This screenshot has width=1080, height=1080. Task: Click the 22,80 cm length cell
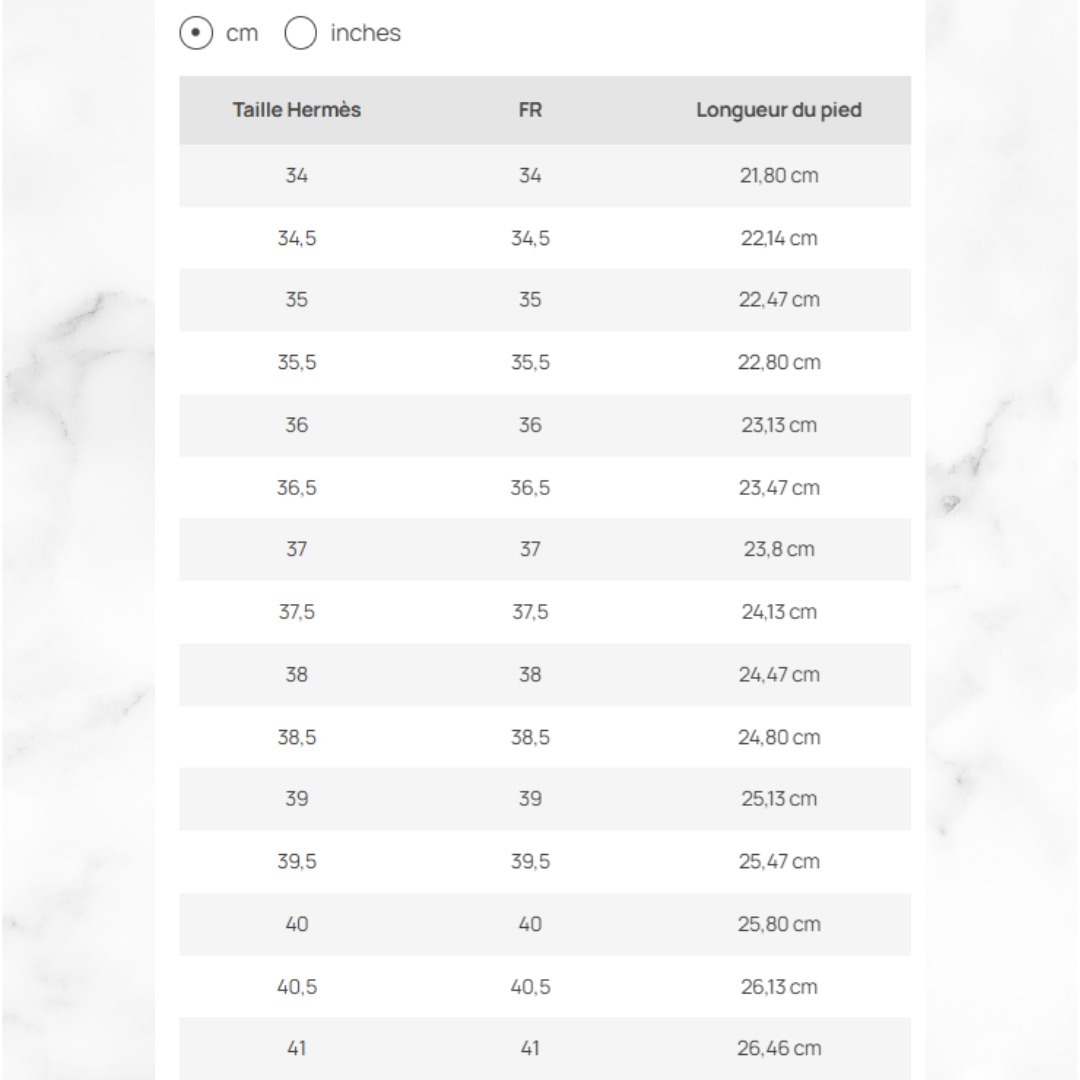tap(779, 362)
